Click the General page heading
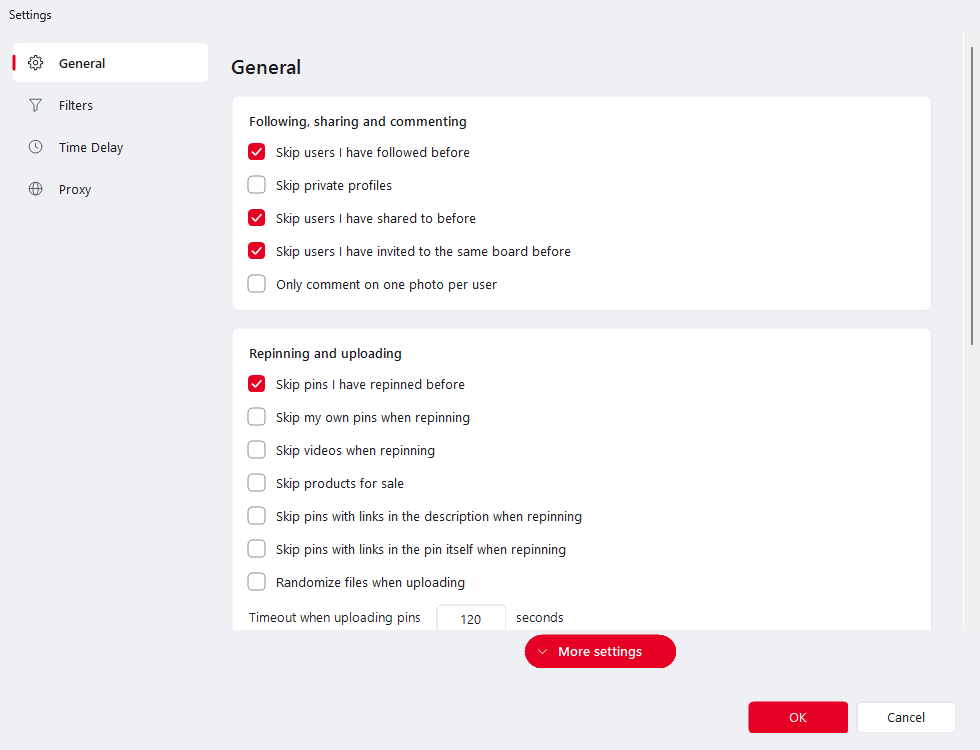Viewport: 980px width, 750px height. click(266, 67)
